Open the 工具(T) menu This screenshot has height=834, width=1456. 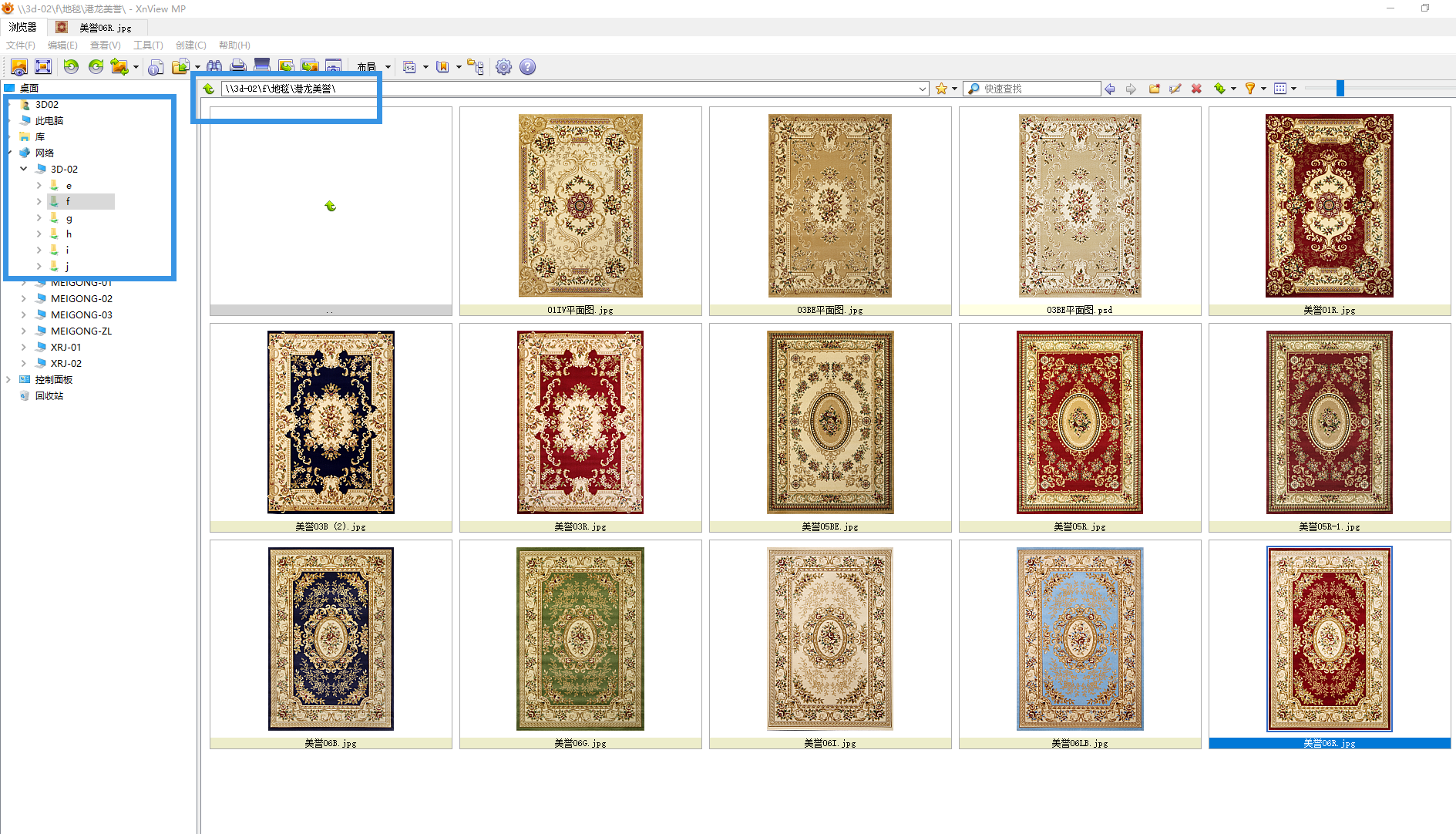(148, 45)
